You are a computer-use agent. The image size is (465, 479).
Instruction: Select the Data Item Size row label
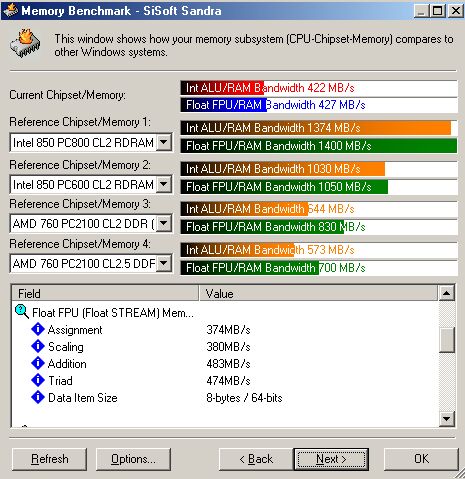point(83,398)
